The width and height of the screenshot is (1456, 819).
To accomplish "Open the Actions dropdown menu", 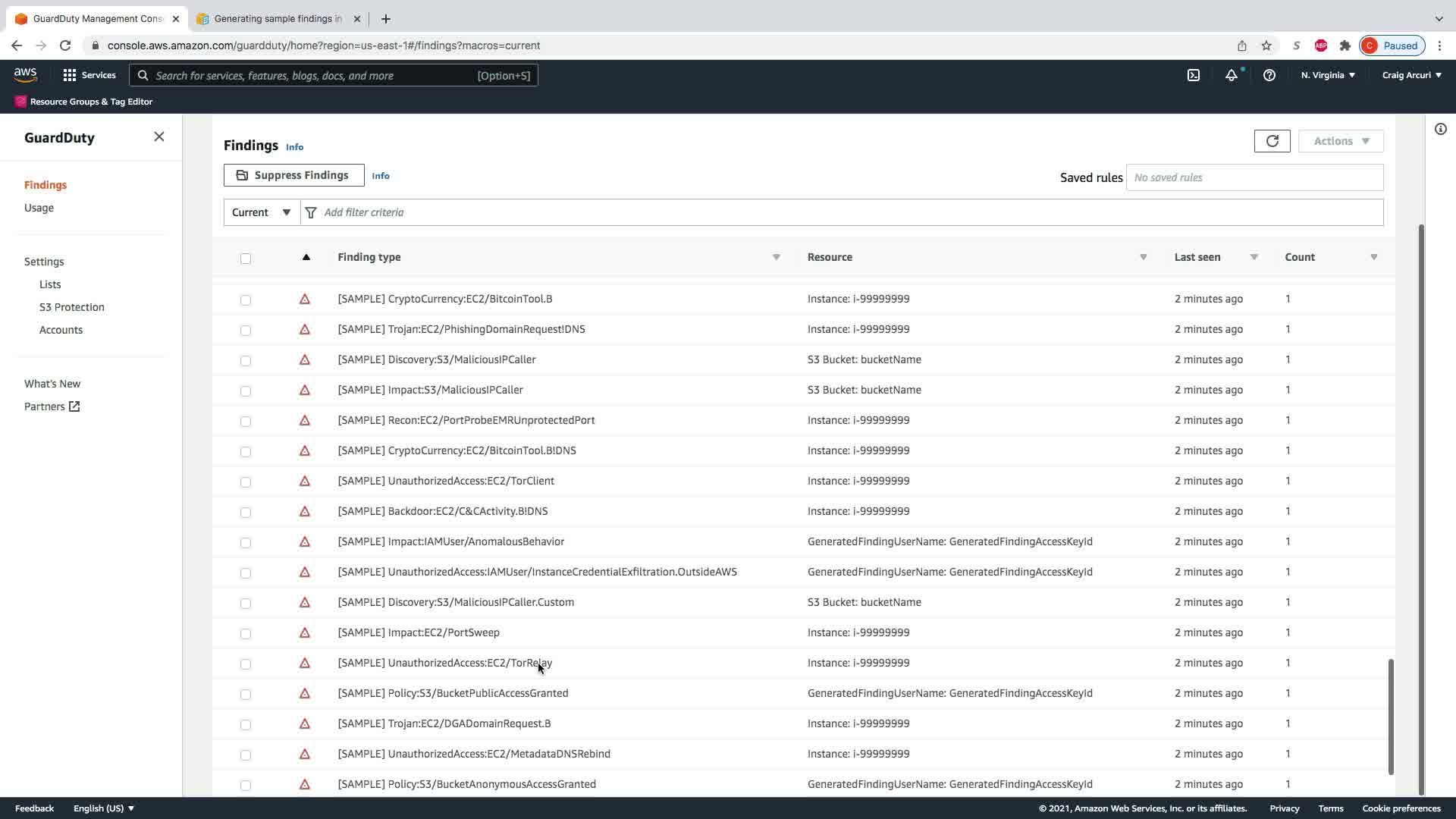I will click(1340, 141).
